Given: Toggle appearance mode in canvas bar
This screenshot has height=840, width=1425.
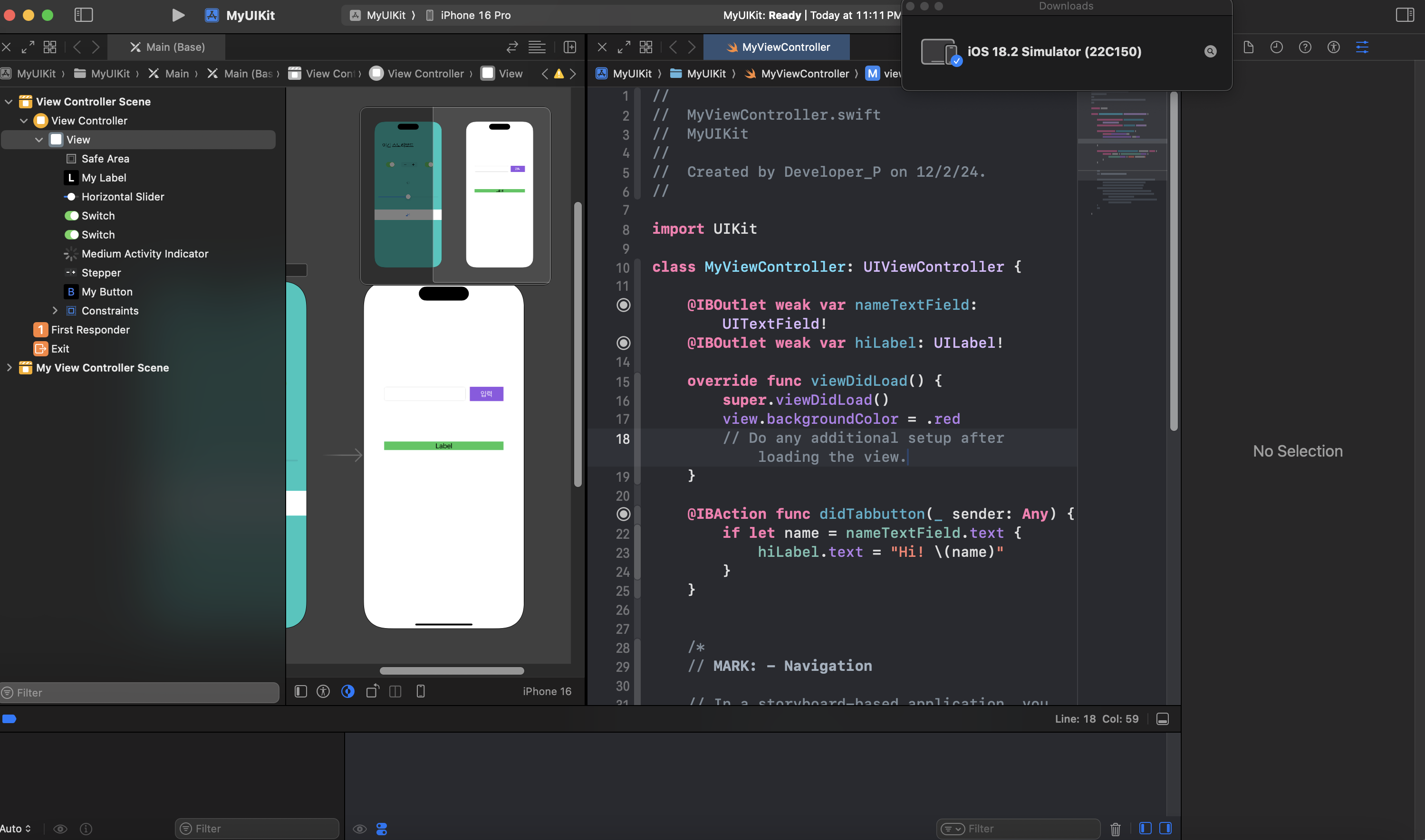Looking at the screenshot, I should pos(347,691).
